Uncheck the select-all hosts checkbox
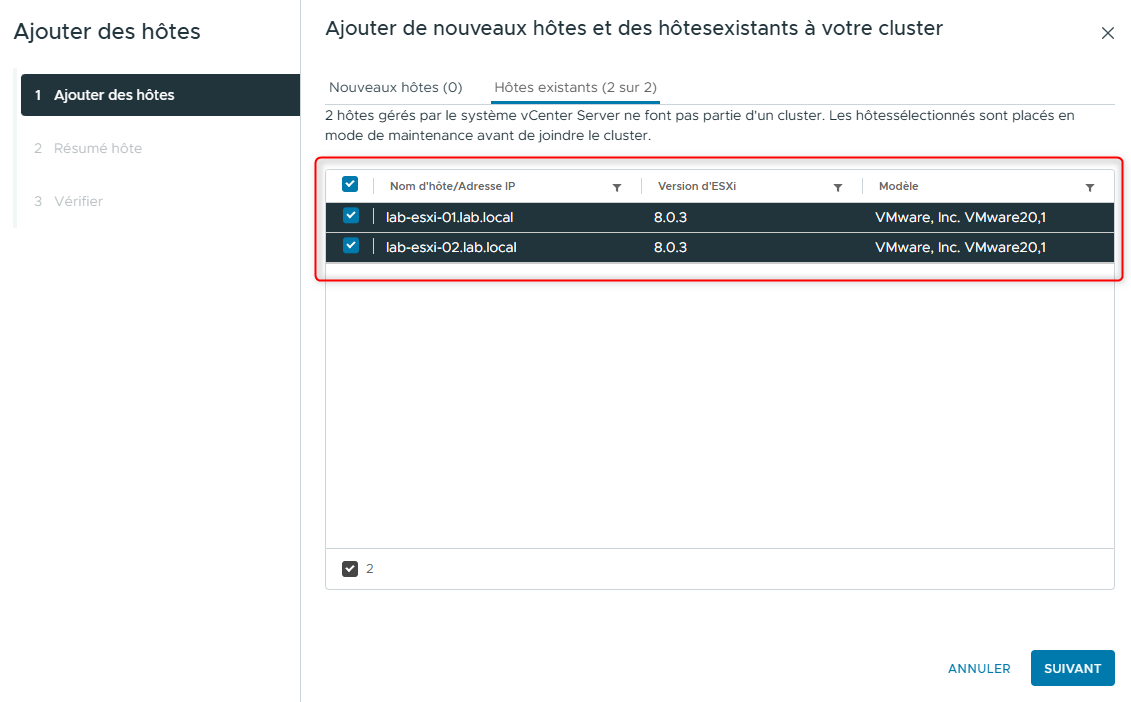This screenshot has height=702, width=1131. coord(350,184)
